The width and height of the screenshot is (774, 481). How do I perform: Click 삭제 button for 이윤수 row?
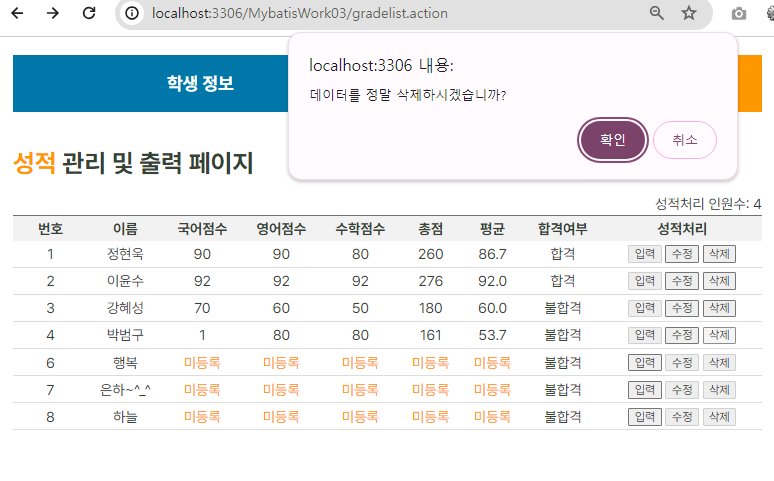pyautogui.click(x=719, y=281)
